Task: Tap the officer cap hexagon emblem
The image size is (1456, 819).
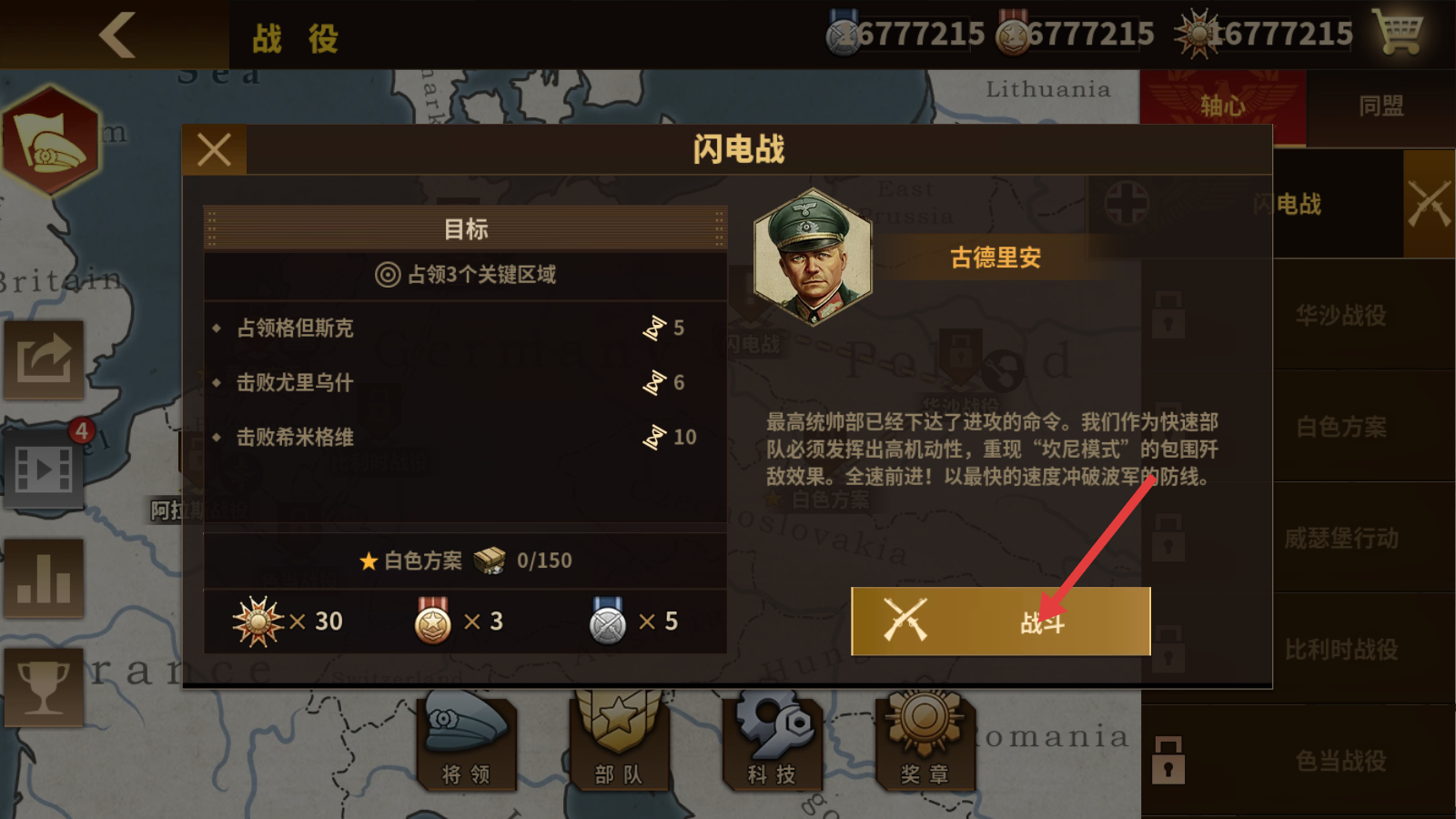Action: point(51,140)
